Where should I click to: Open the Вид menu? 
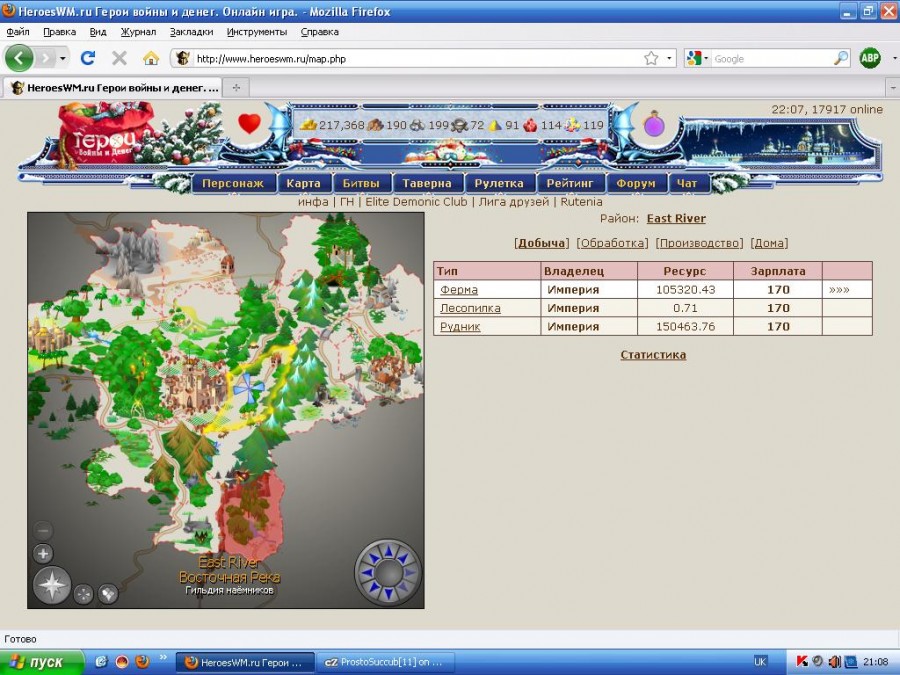point(98,32)
